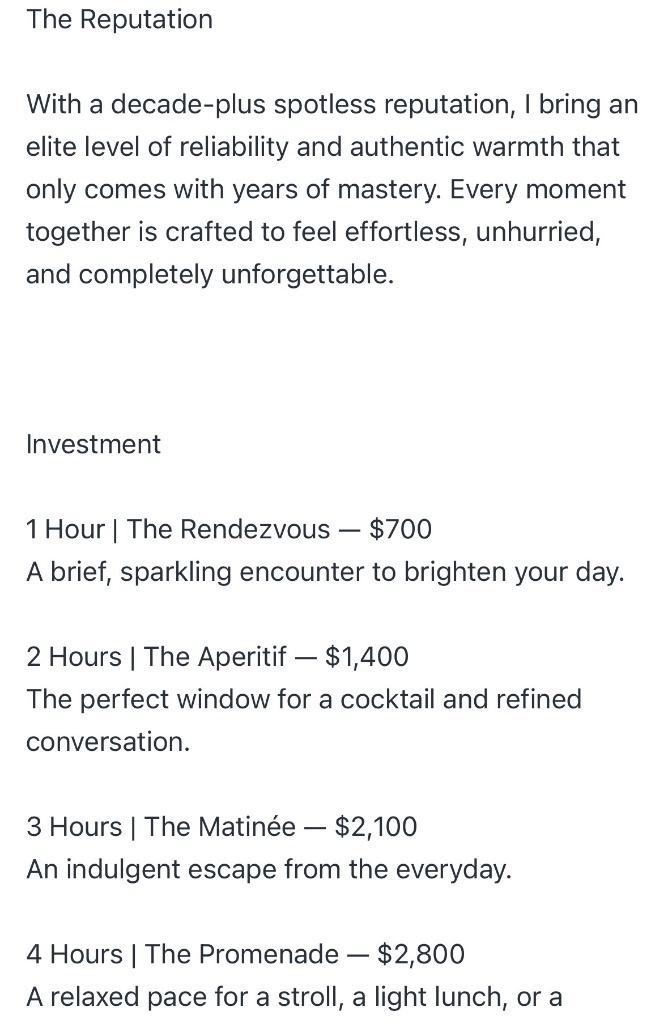Viewport: 668px width, 1024px height.
Task: Click the "3 Hours" duration label
Action: tap(73, 827)
